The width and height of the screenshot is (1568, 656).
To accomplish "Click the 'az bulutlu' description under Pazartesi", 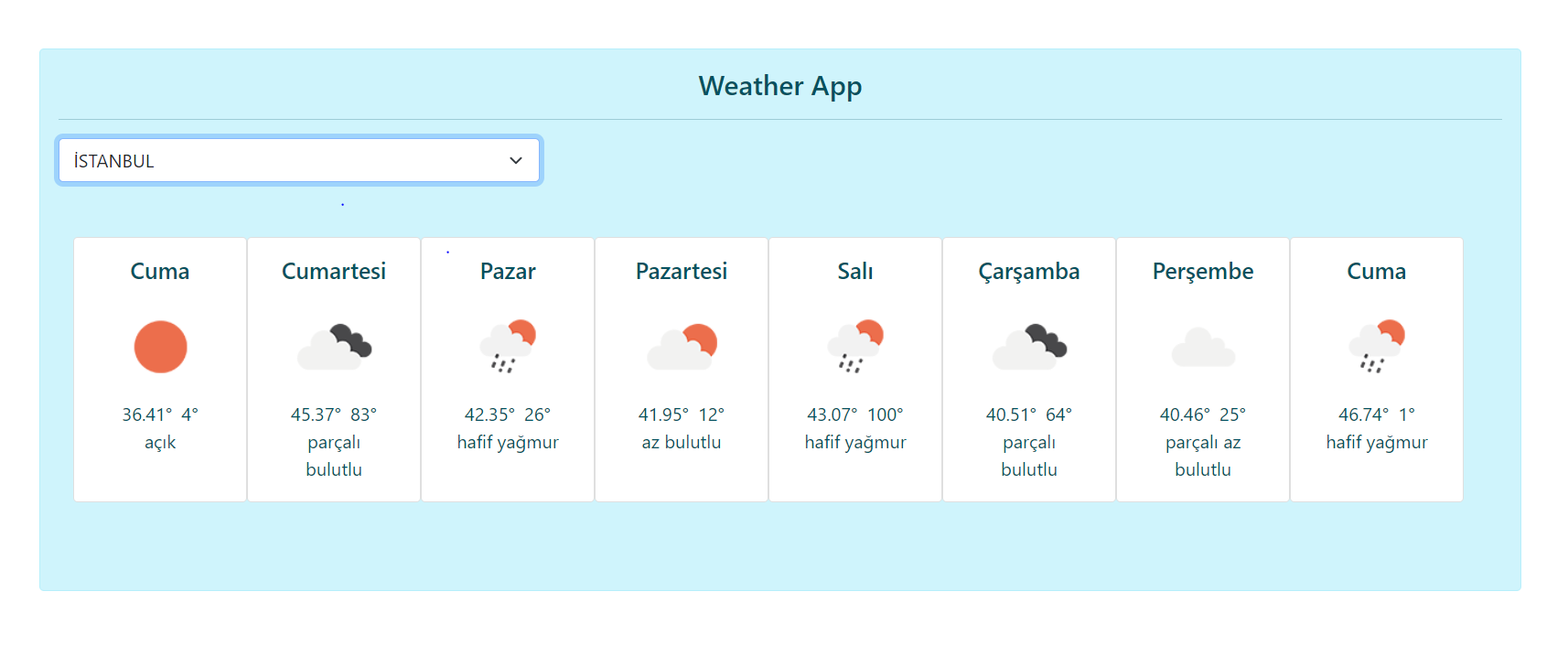I will click(682, 442).
